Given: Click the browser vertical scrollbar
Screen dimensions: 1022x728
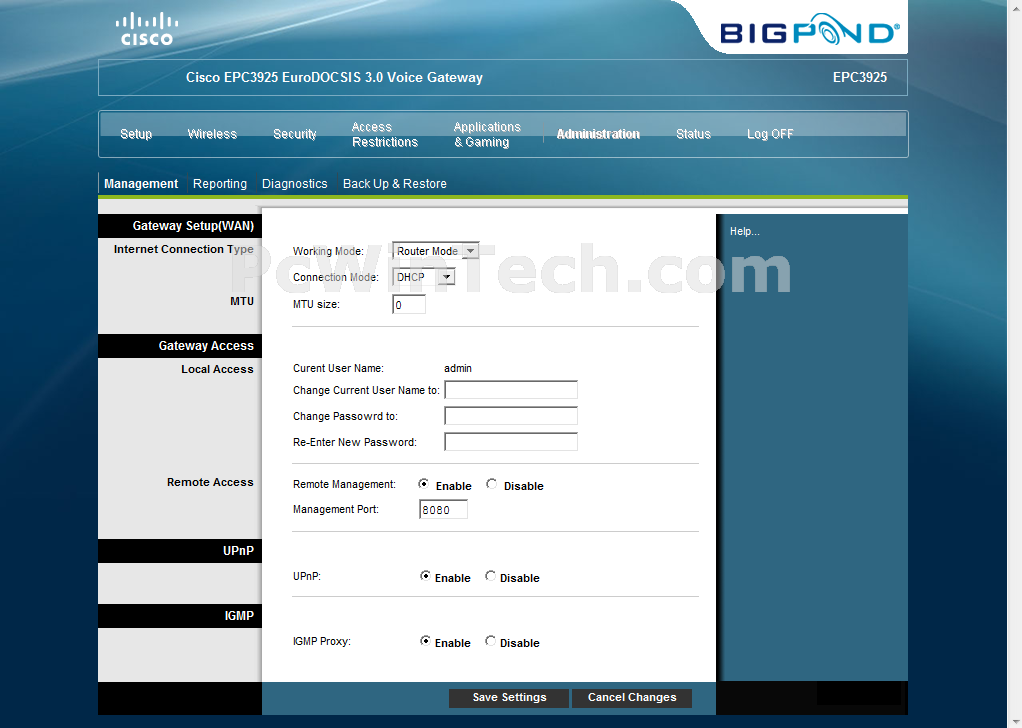Looking at the screenshot, I should [x=1014, y=364].
